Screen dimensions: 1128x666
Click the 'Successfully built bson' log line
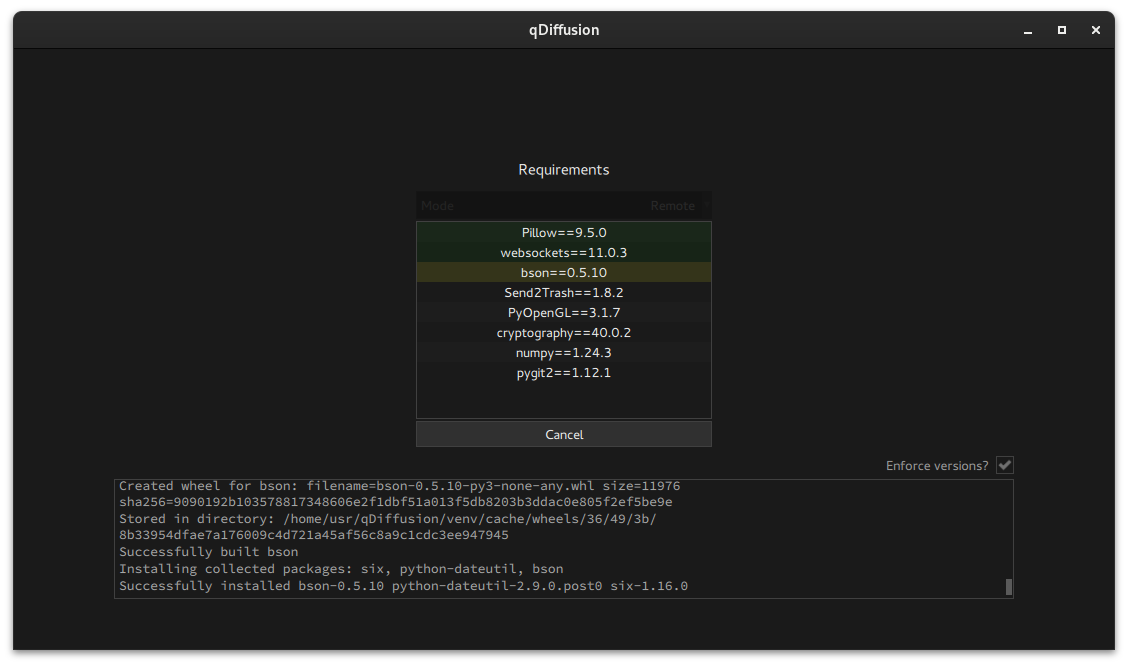pyautogui.click(x=209, y=552)
